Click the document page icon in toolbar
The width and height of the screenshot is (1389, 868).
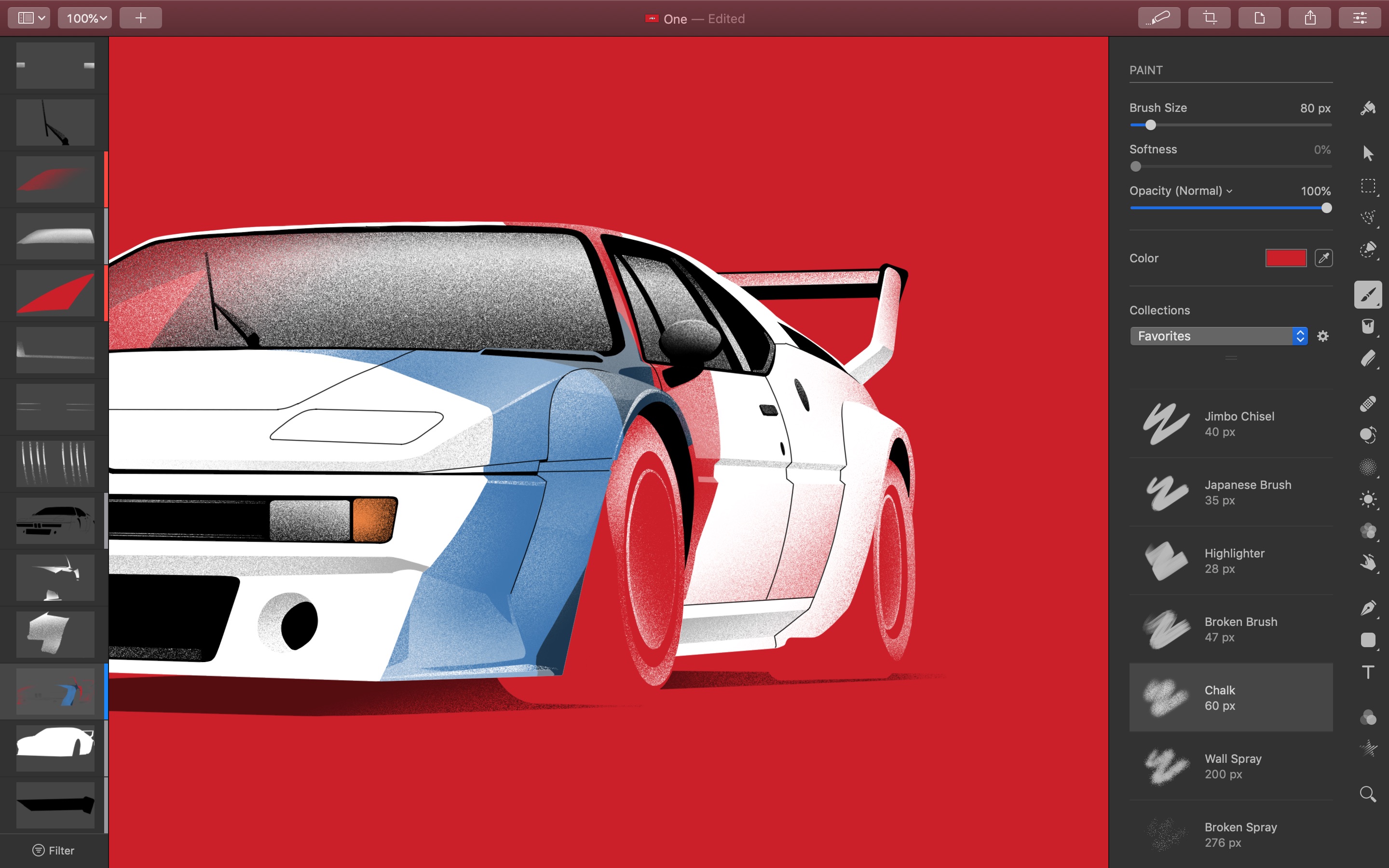click(1260, 18)
